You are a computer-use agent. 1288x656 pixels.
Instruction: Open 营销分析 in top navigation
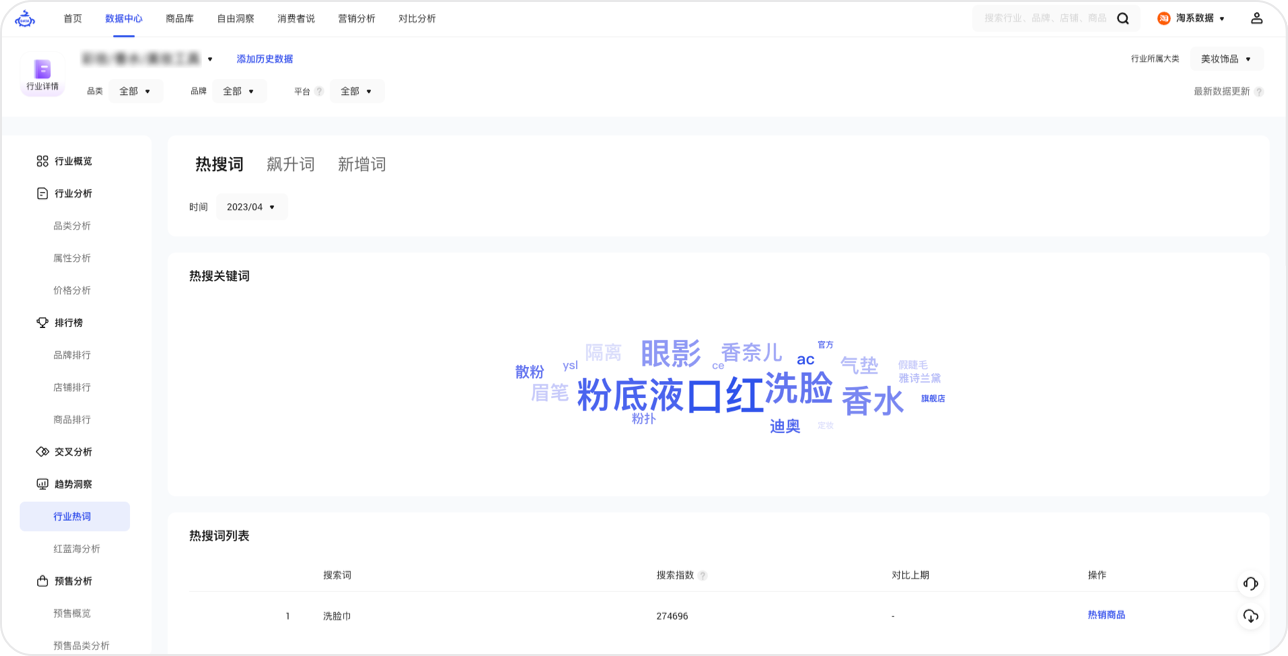357,19
